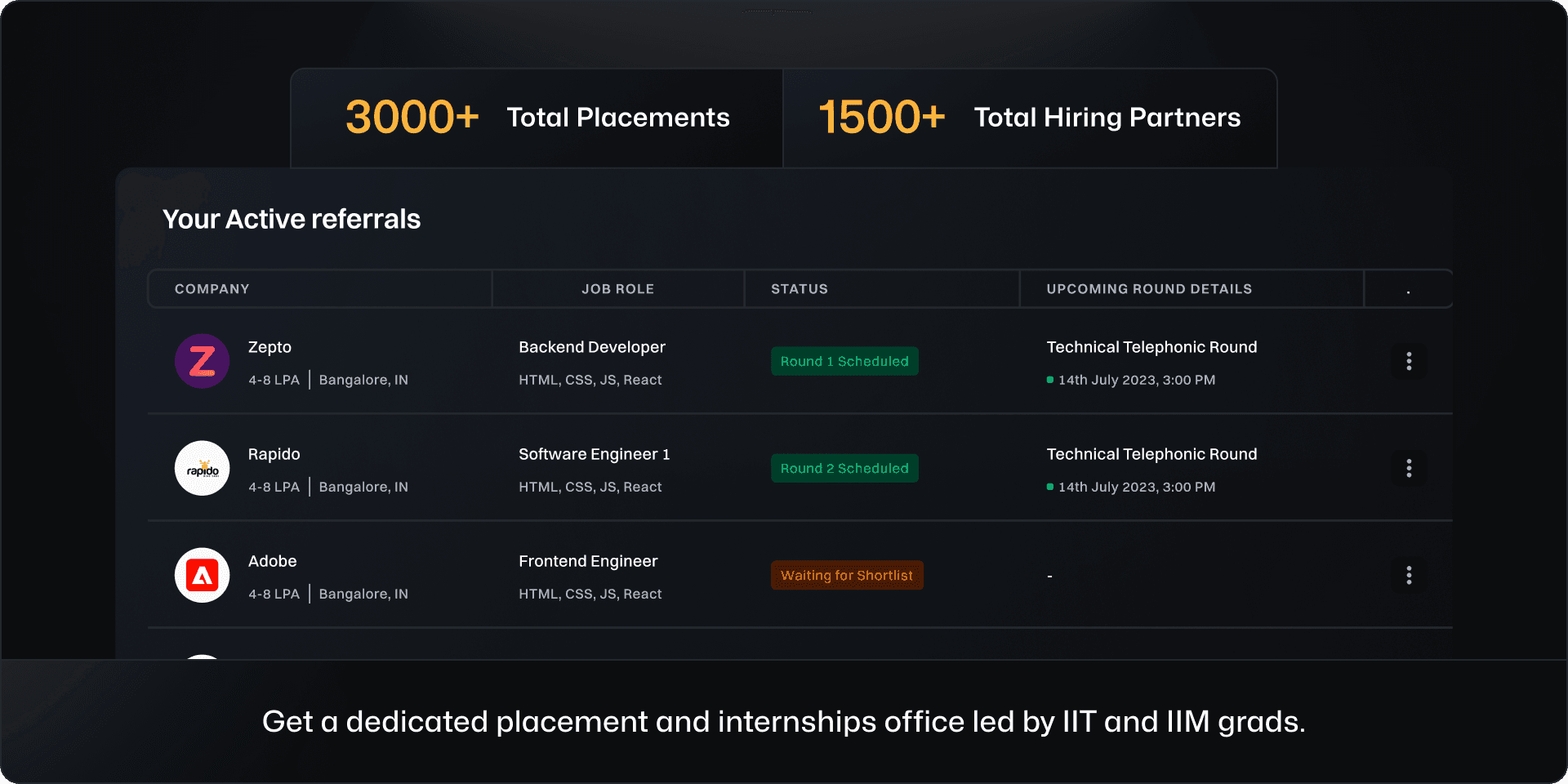This screenshot has height=784, width=1568.
Task: Click Technical Telephonic Round in Rapido row
Action: tap(1151, 454)
